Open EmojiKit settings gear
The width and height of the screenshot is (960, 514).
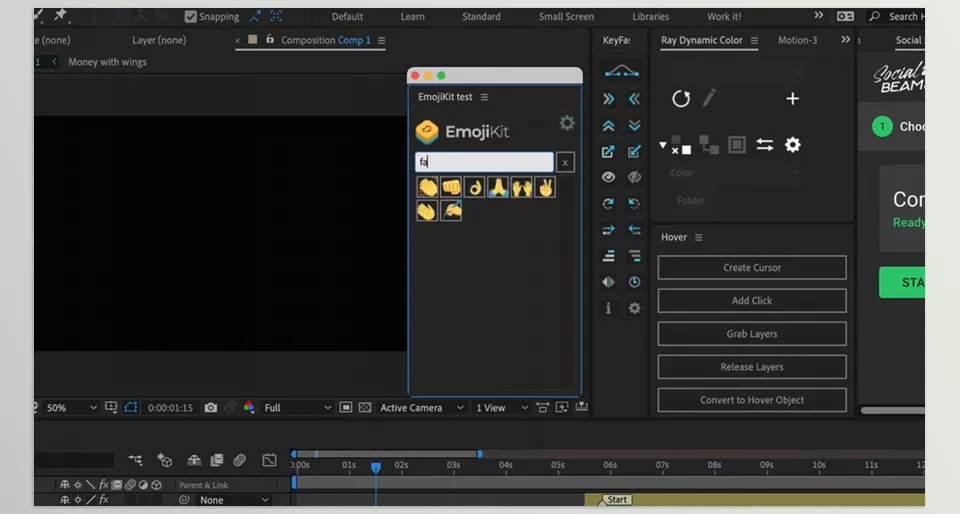(567, 123)
